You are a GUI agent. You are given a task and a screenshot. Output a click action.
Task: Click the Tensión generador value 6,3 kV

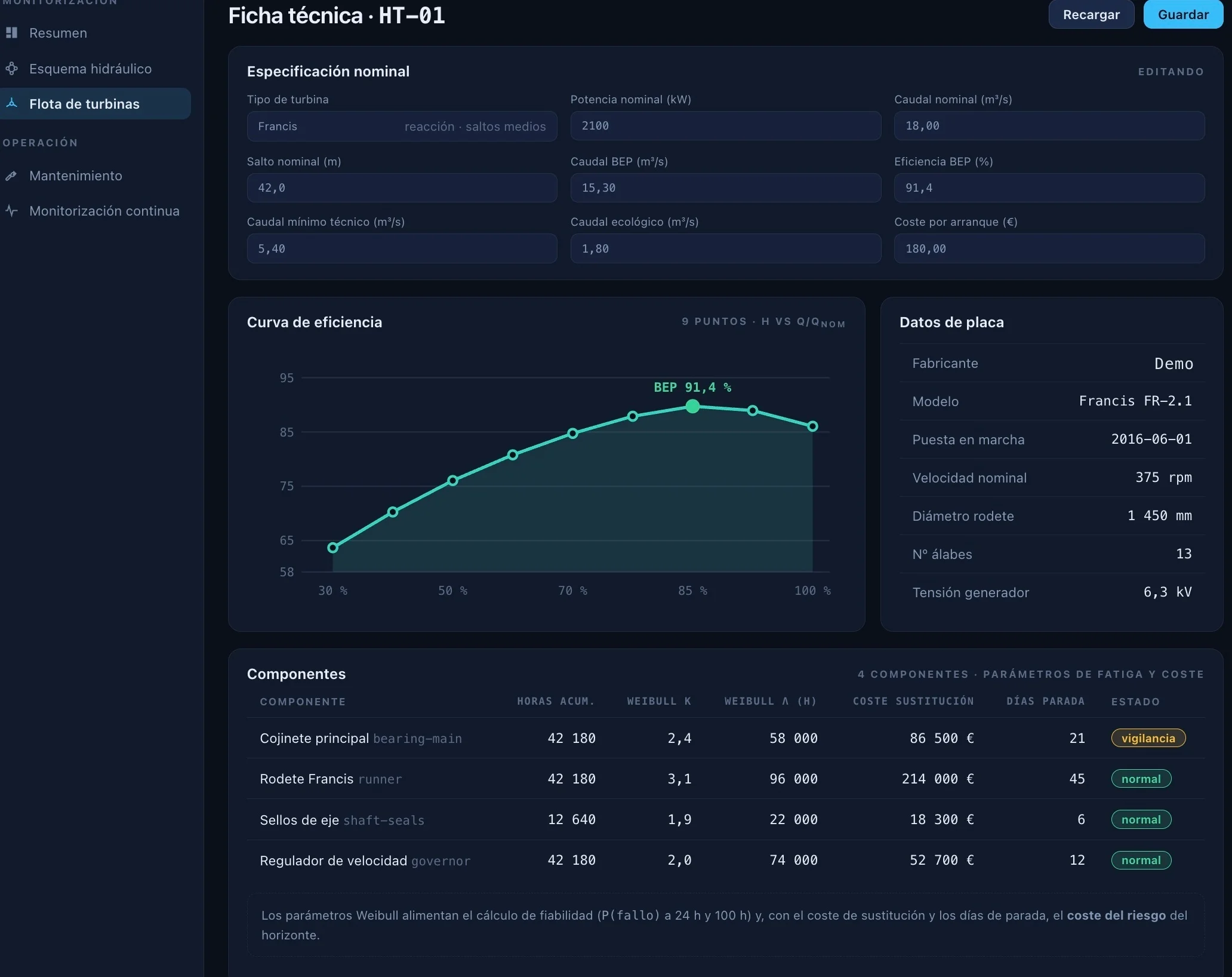(1168, 592)
